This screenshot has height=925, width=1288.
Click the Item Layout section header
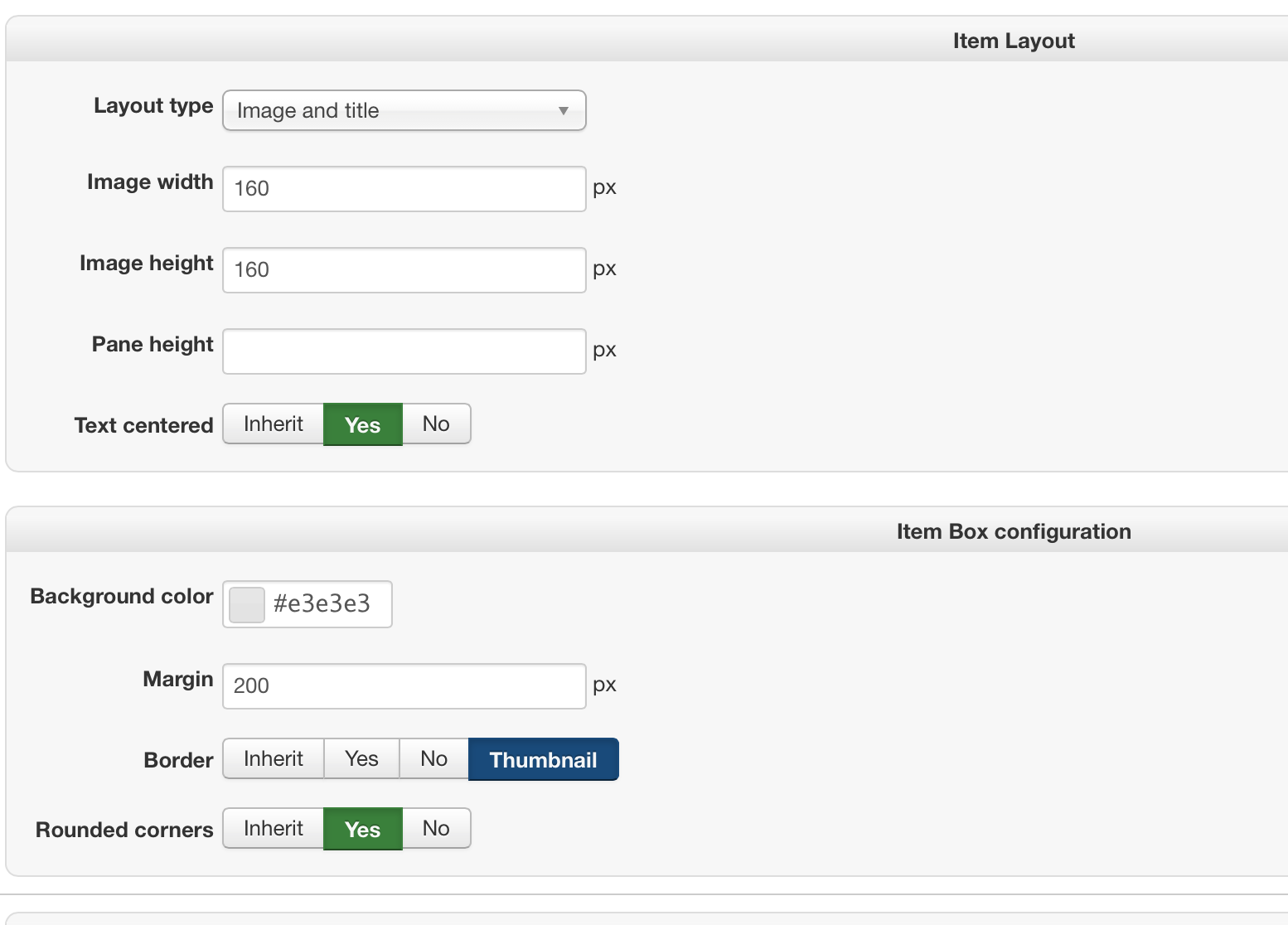click(1013, 41)
